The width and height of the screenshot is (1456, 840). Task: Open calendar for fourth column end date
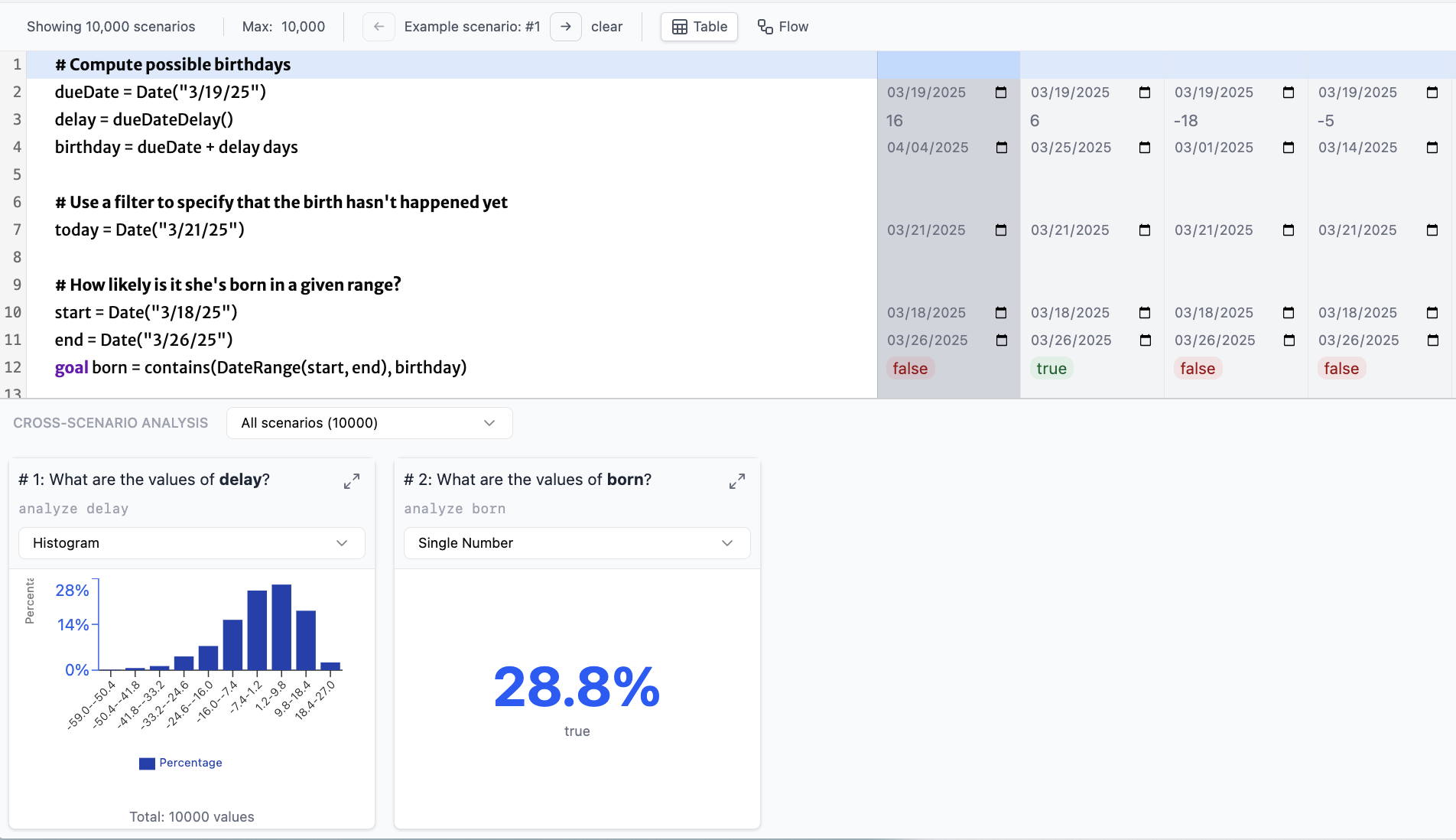(x=1432, y=340)
